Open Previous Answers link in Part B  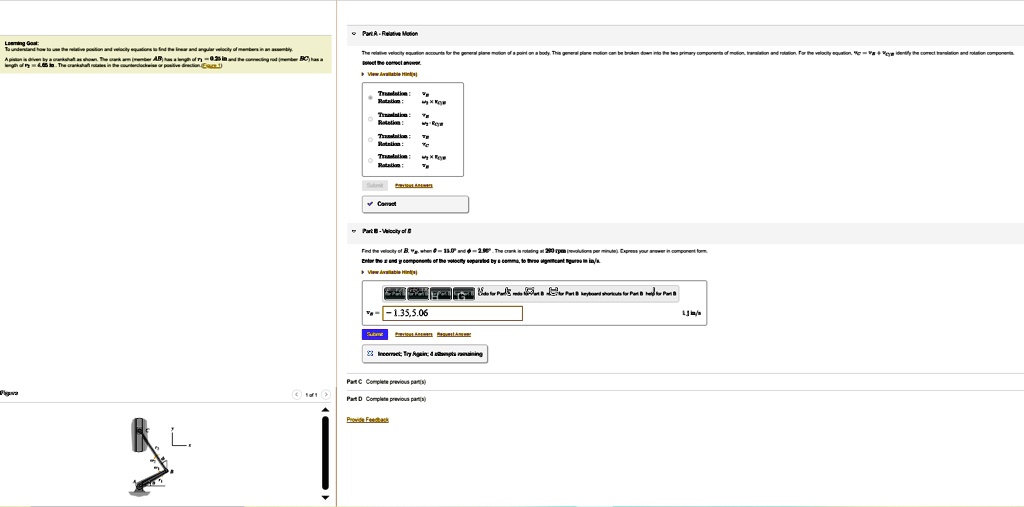point(413,335)
